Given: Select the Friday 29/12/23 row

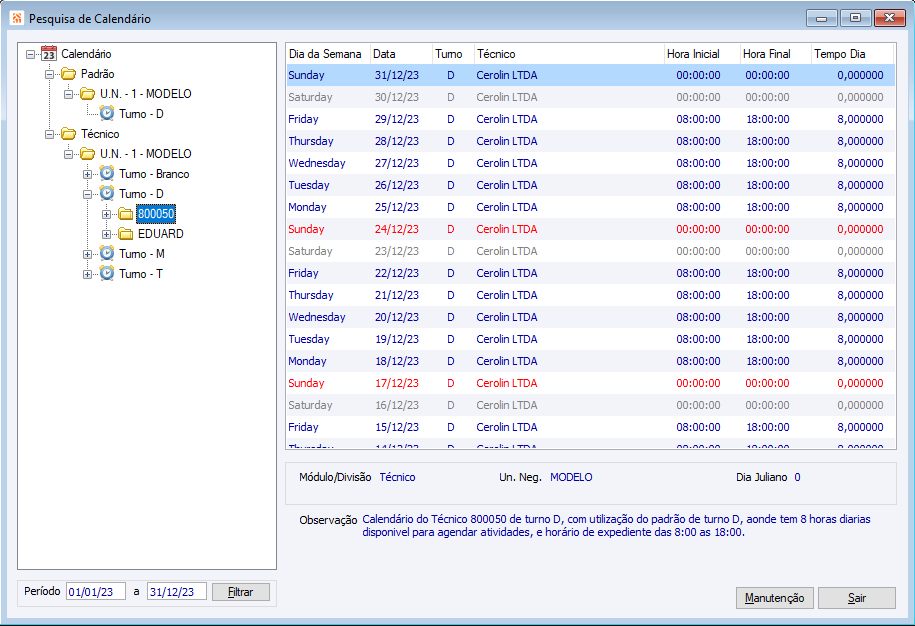Looking at the screenshot, I should 591,119.
